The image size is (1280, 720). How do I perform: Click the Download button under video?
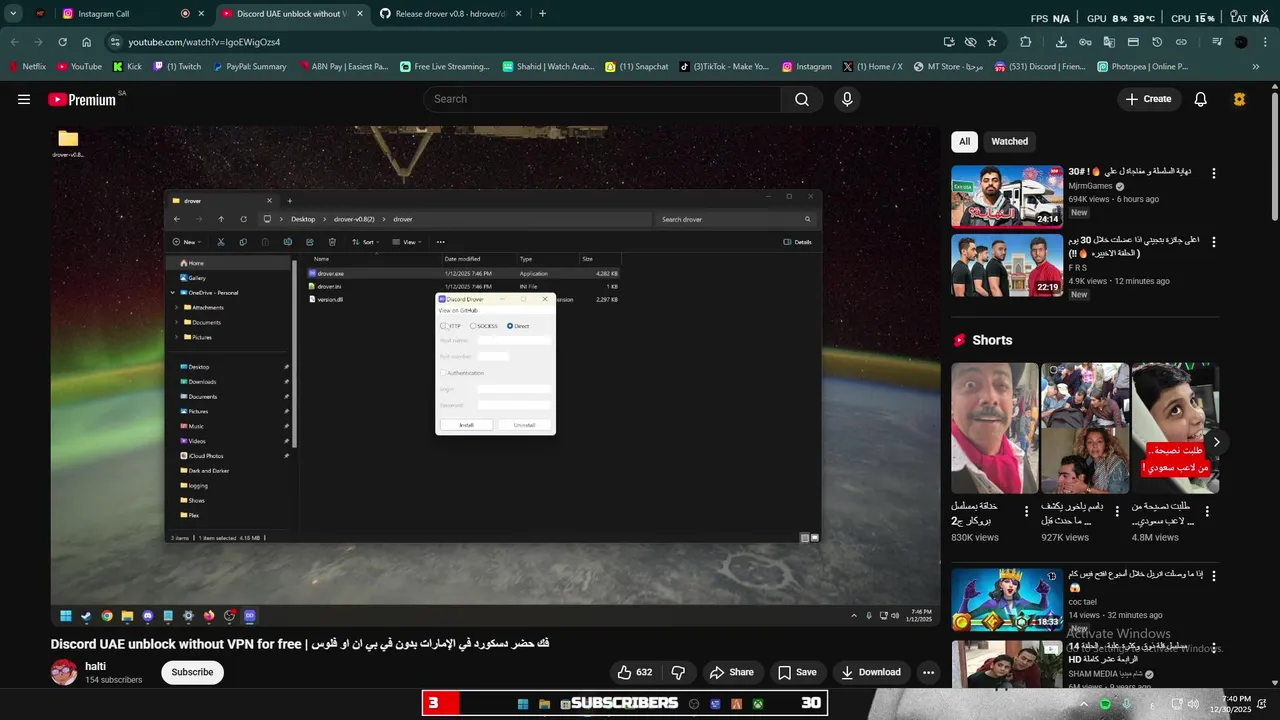(x=870, y=672)
